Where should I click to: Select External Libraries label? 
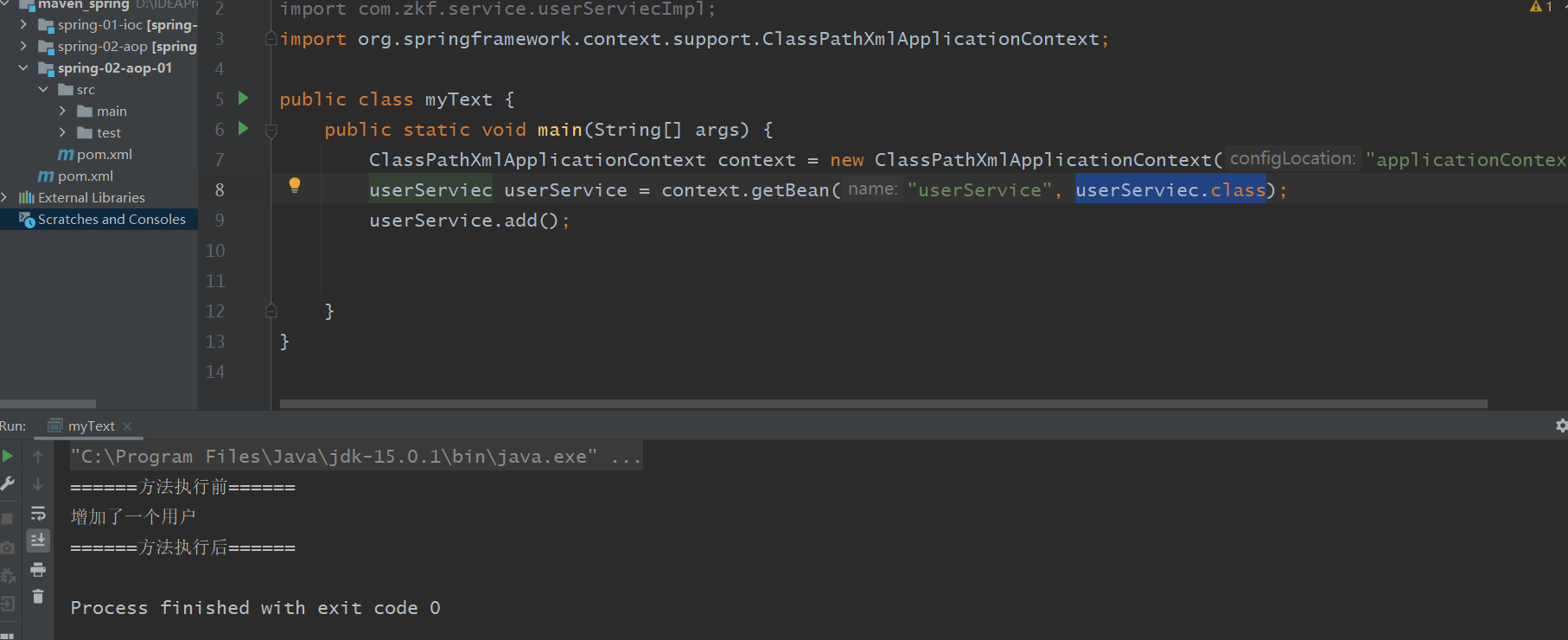pyautogui.click(x=92, y=197)
